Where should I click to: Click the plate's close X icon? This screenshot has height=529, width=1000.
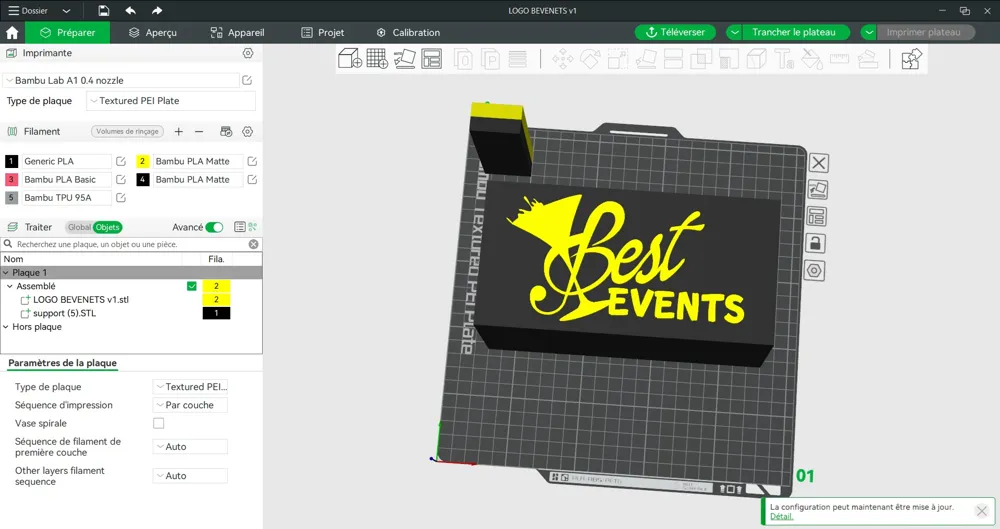point(819,163)
